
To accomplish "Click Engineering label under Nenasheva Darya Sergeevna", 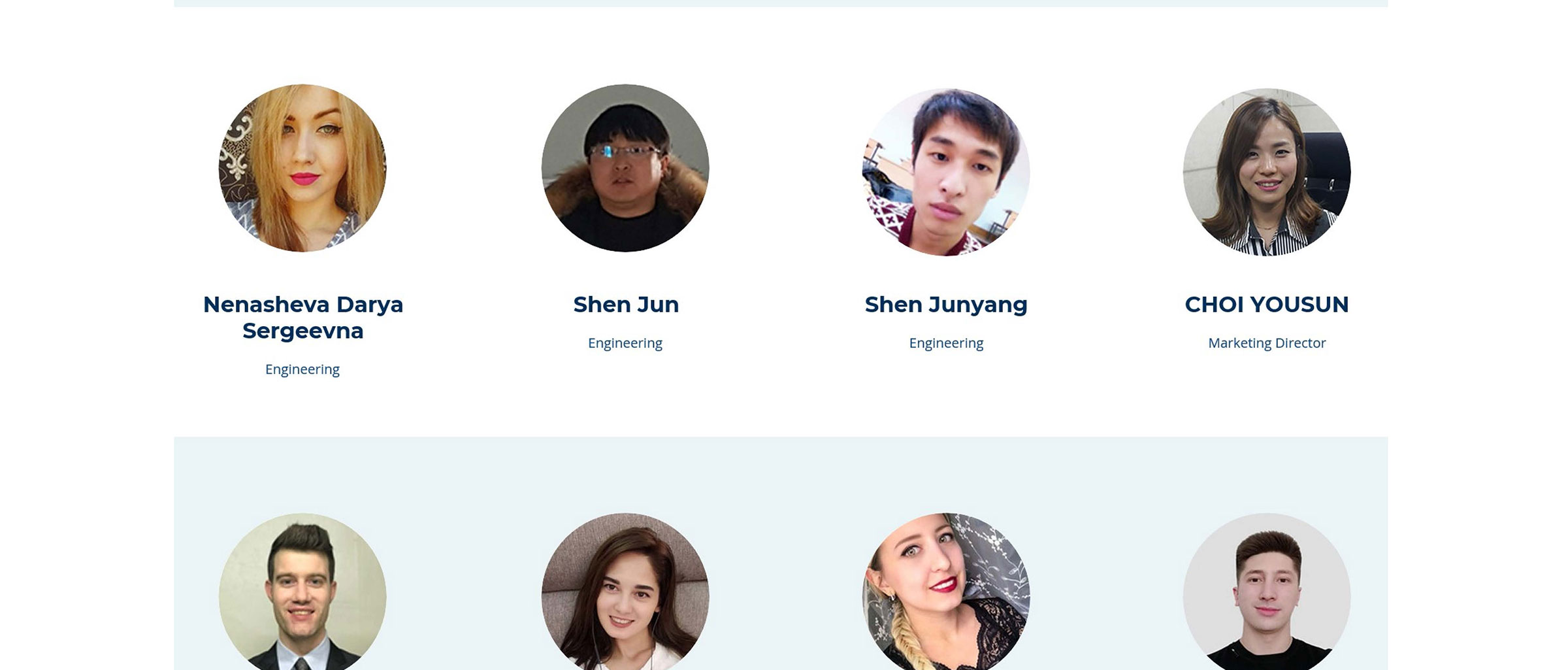I will (x=302, y=369).
